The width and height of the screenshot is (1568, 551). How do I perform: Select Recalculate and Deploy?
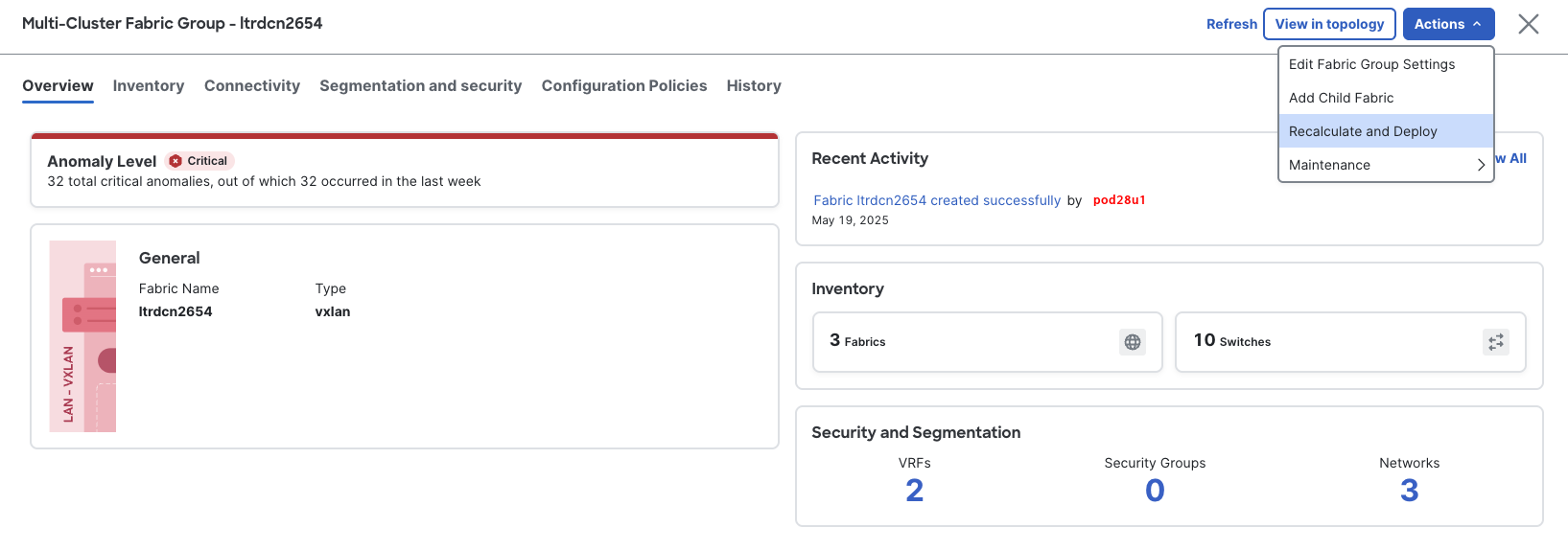pos(1362,131)
